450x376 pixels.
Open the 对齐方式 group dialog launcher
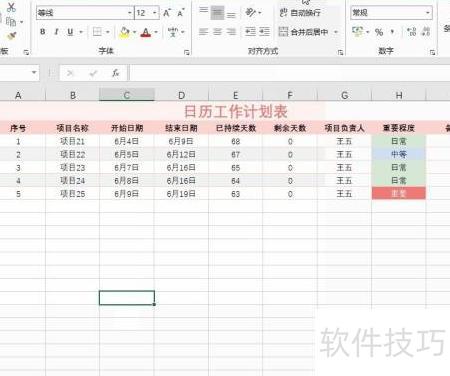(x=340, y=52)
